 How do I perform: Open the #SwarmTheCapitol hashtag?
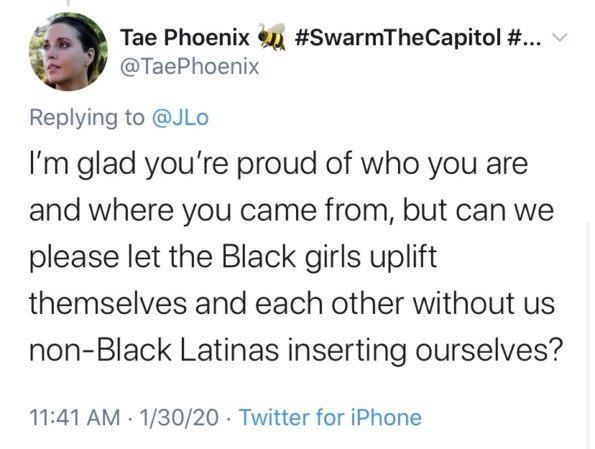point(397,37)
